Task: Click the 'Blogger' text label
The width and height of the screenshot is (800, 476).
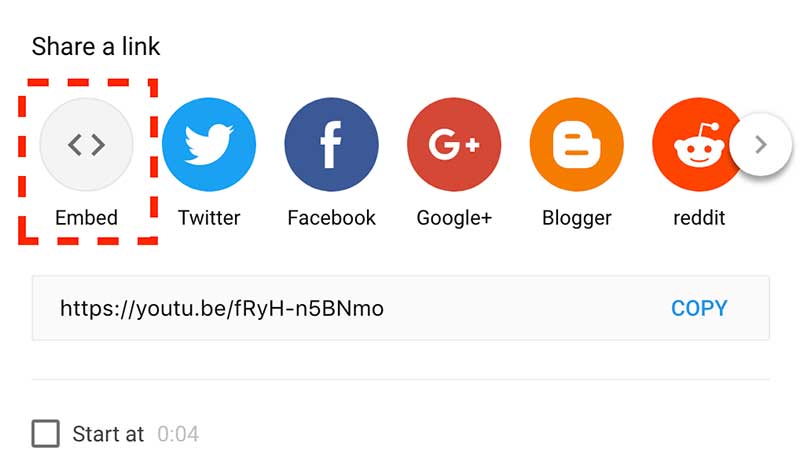Action: pyautogui.click(x=577, y=218)
